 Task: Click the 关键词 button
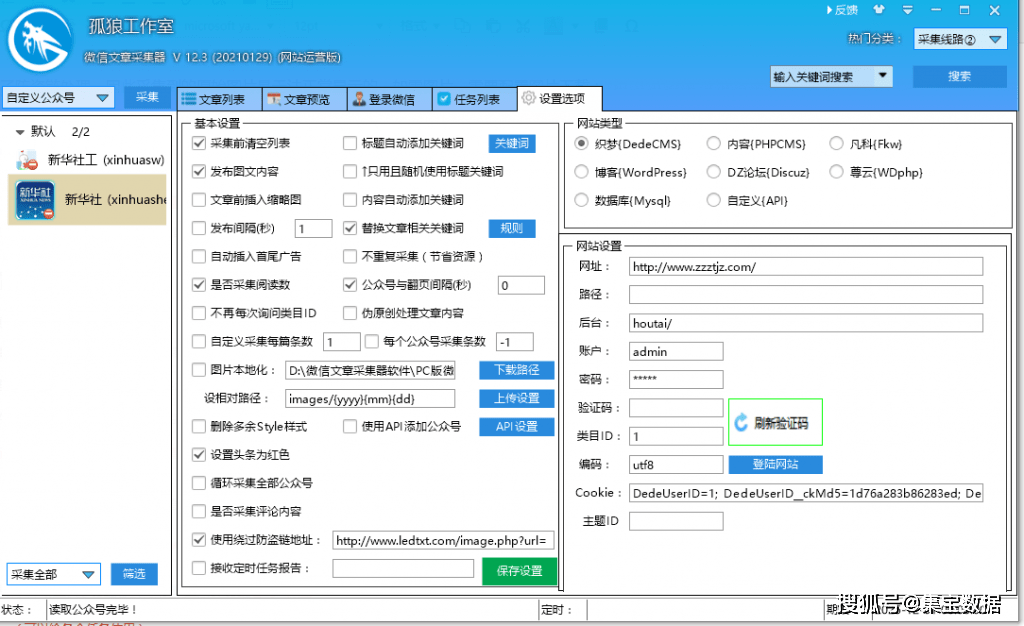click(x=512, y=143)
